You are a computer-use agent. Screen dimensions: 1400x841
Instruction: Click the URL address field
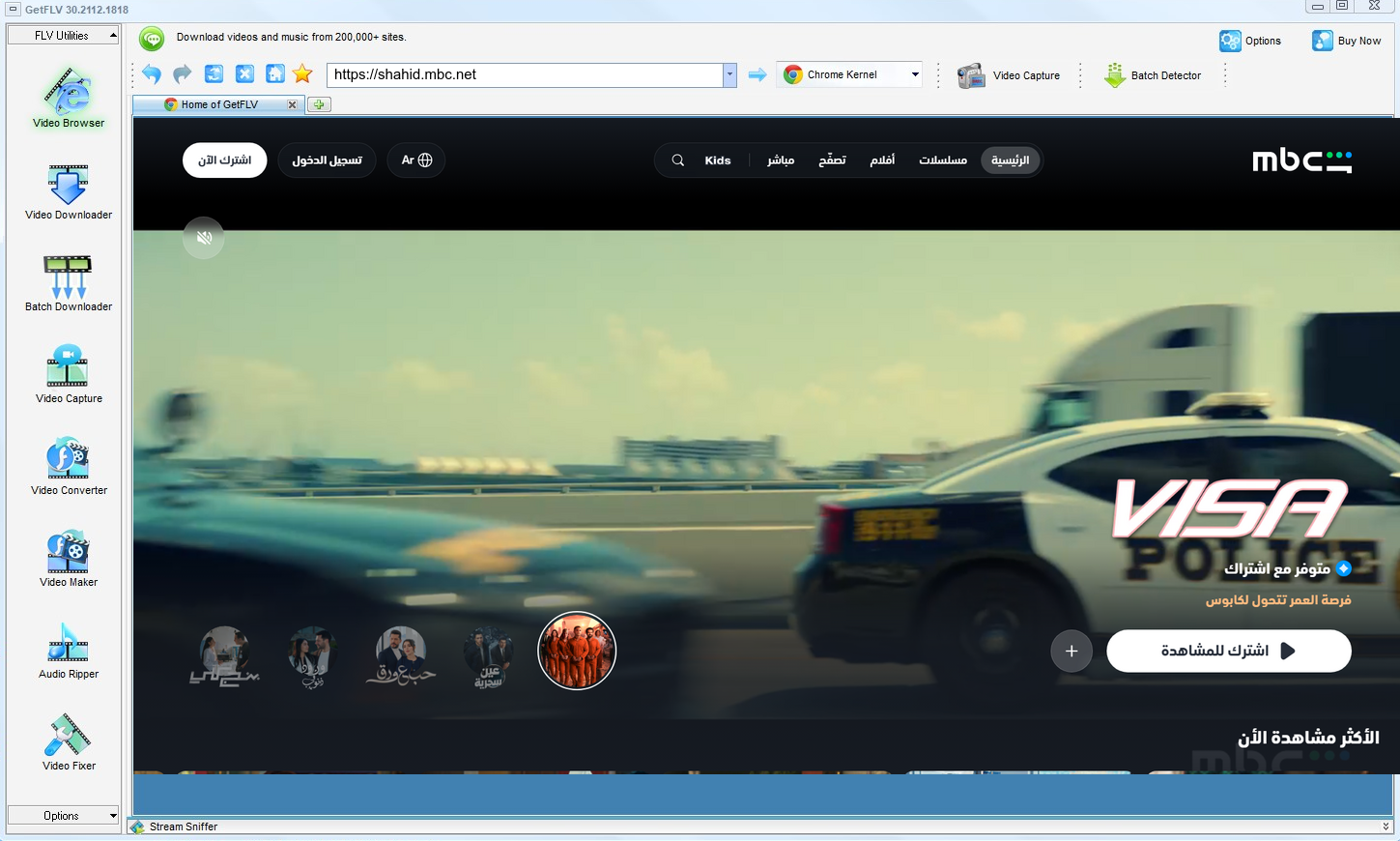[525, 74]
